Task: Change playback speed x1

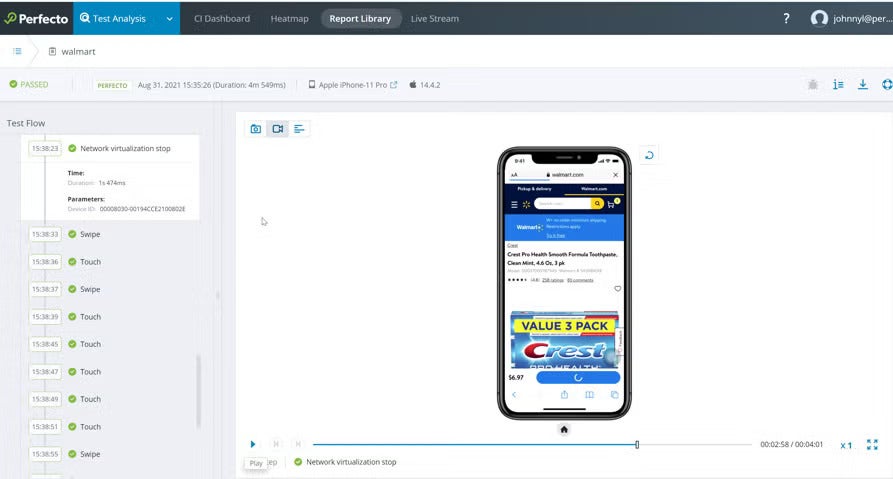Action: (x=846, y=445)
